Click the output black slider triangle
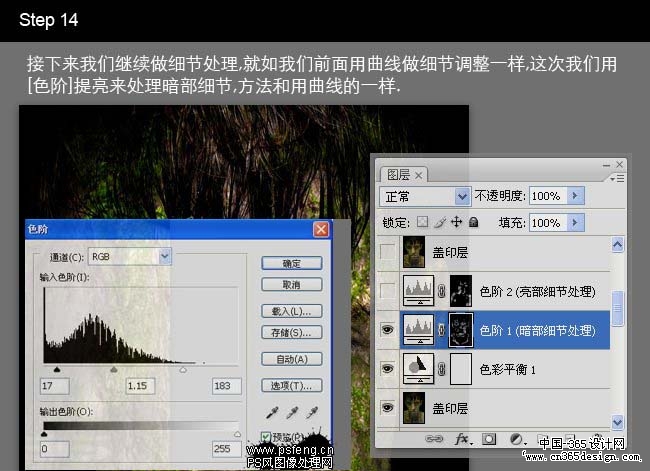This screenshot has height=471, width=650. (44, 434)
